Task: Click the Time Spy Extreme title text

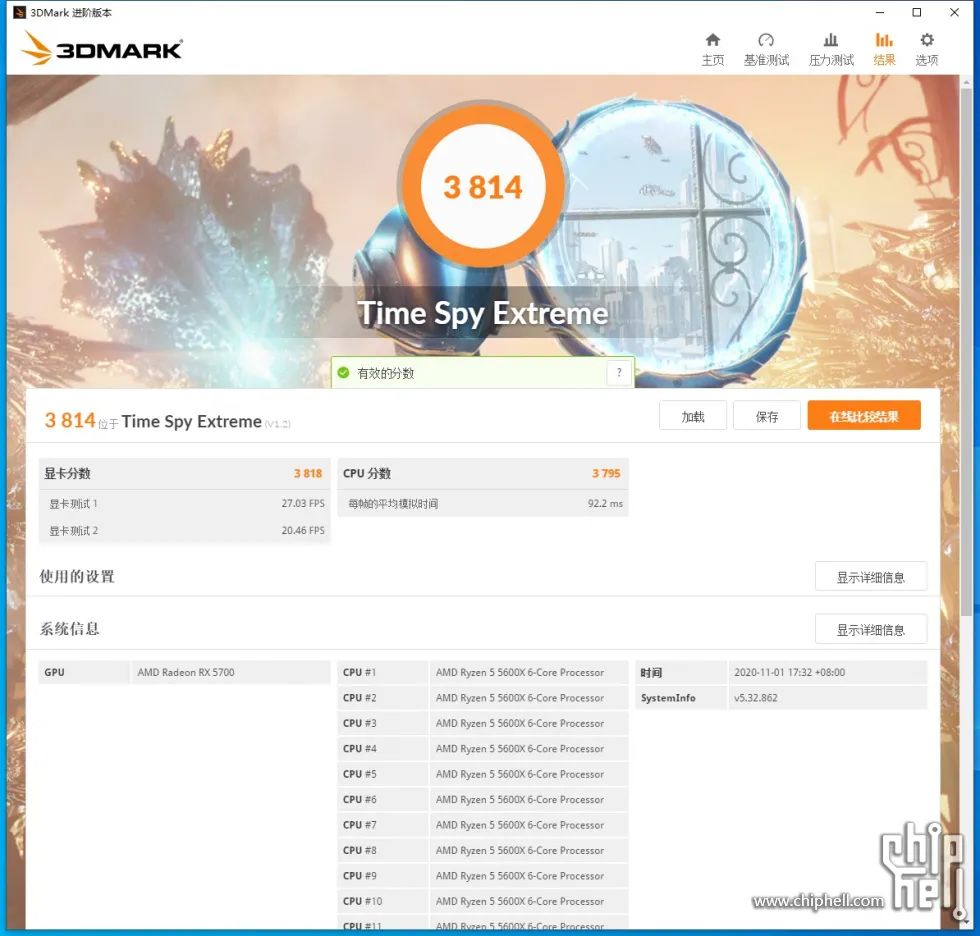Action: tap(482, 313)
